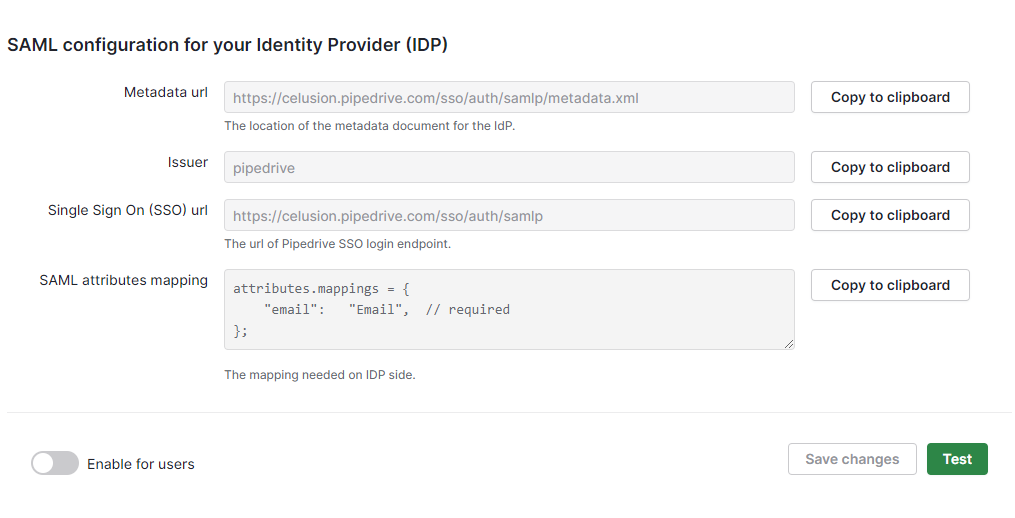Click the Enable for users label text

click(x=140, y=464)
